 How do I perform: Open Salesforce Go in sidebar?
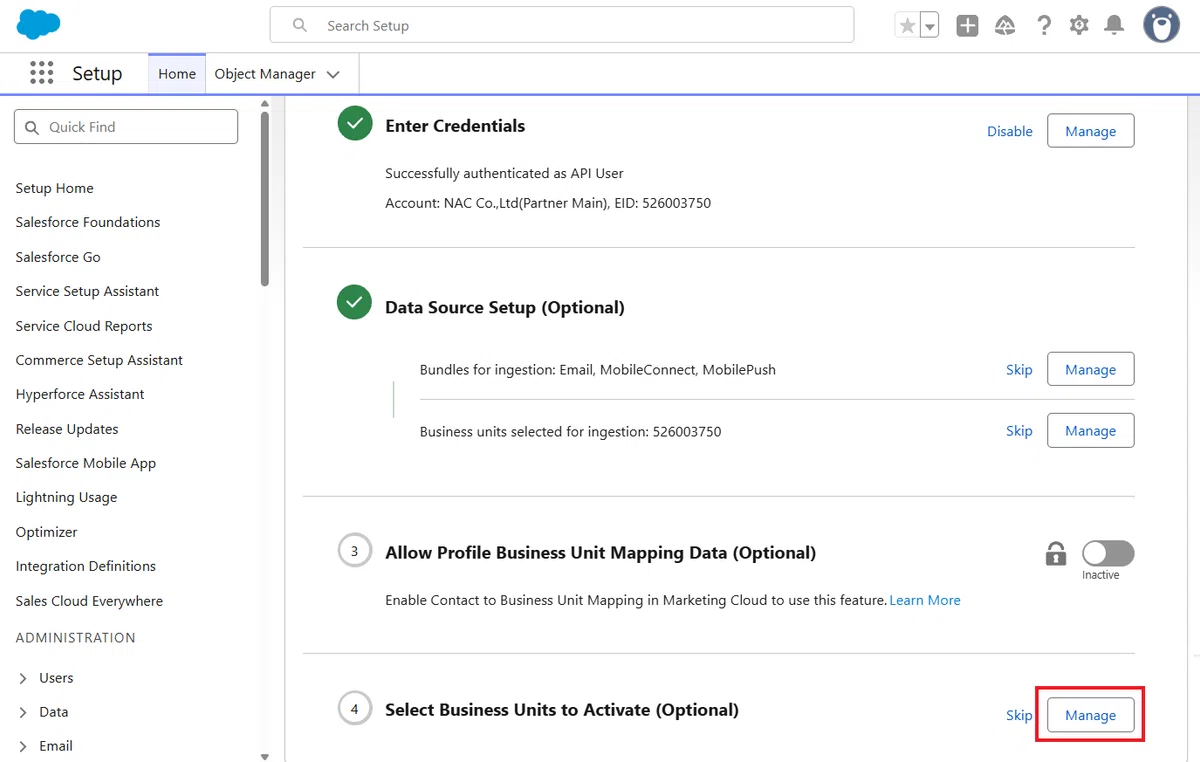58,257
